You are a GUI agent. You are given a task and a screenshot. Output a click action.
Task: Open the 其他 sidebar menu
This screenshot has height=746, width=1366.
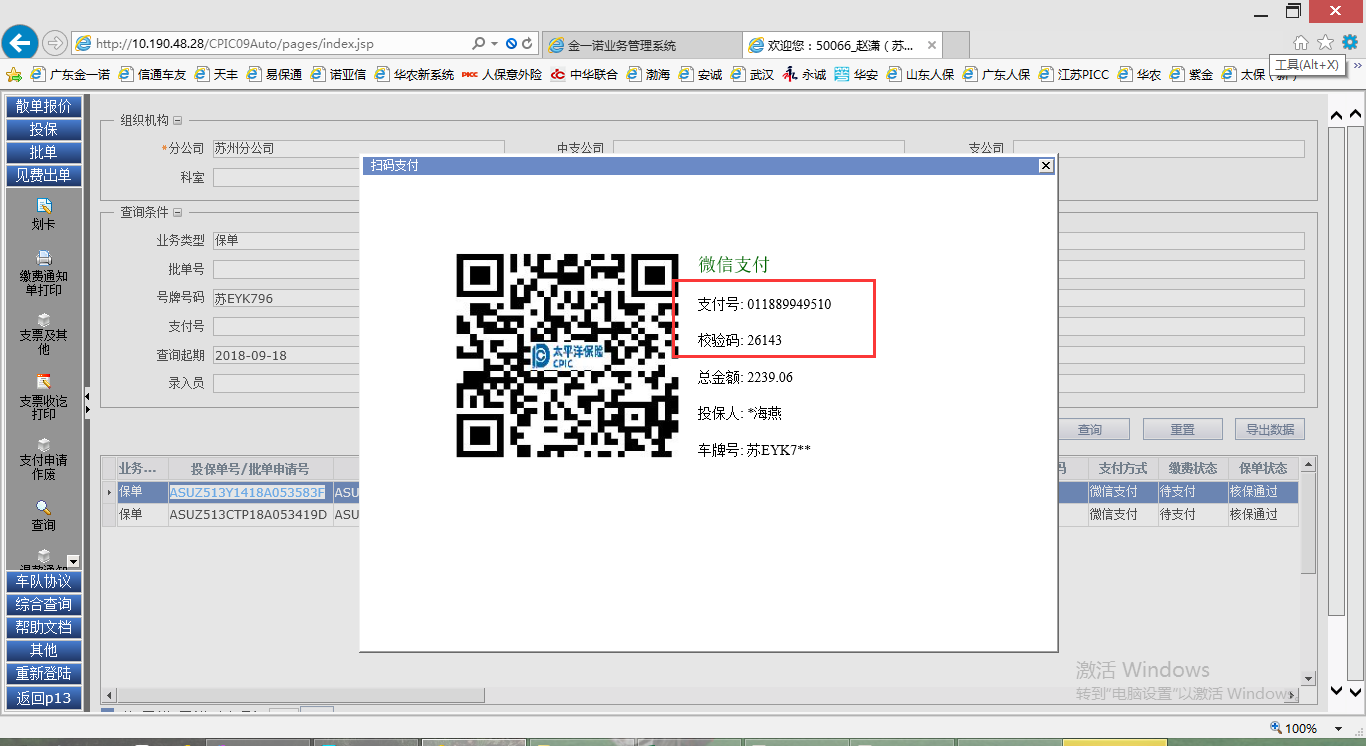point(43,650)
